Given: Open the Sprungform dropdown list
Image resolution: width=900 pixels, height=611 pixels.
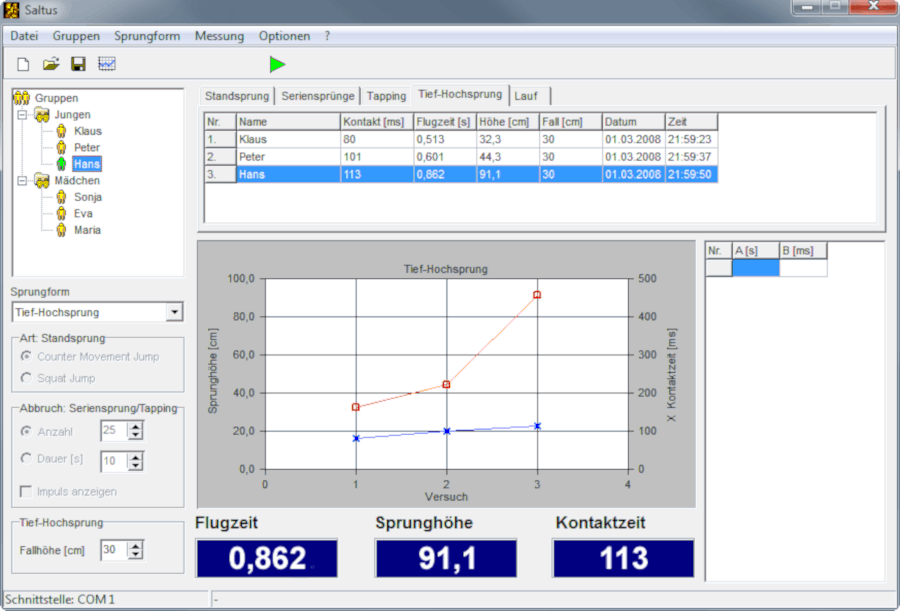Looking at the screenshot, I should (x=175, y=312).
